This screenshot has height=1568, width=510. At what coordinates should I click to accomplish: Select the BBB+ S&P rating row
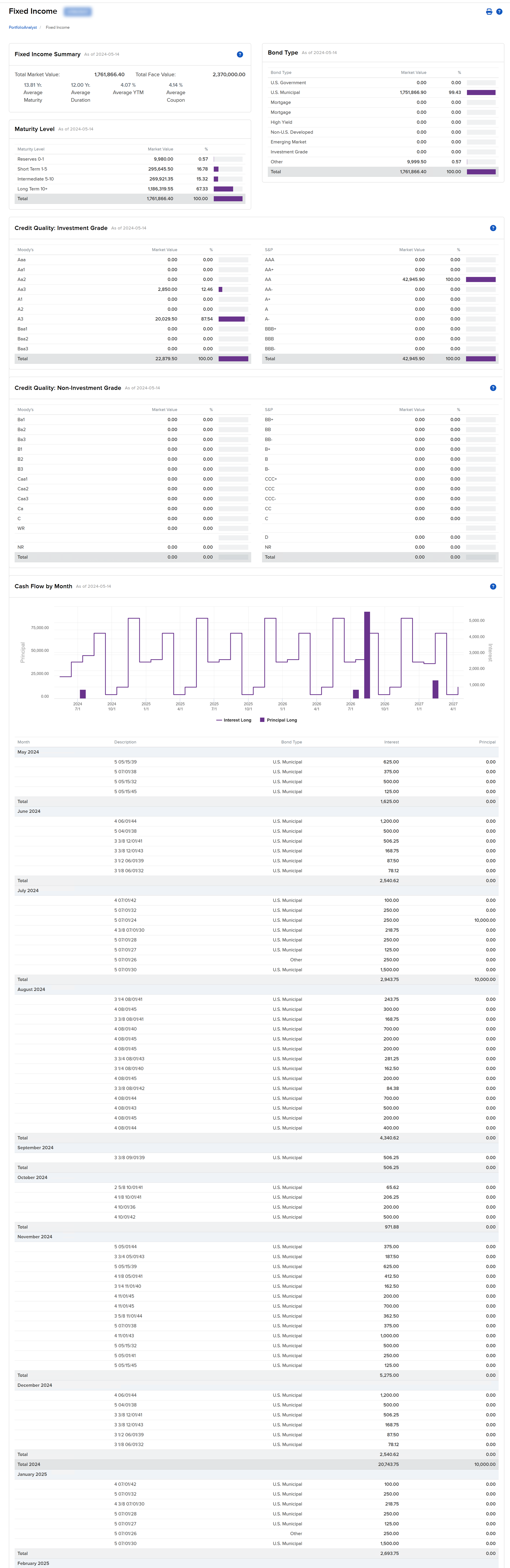point(380,329)
